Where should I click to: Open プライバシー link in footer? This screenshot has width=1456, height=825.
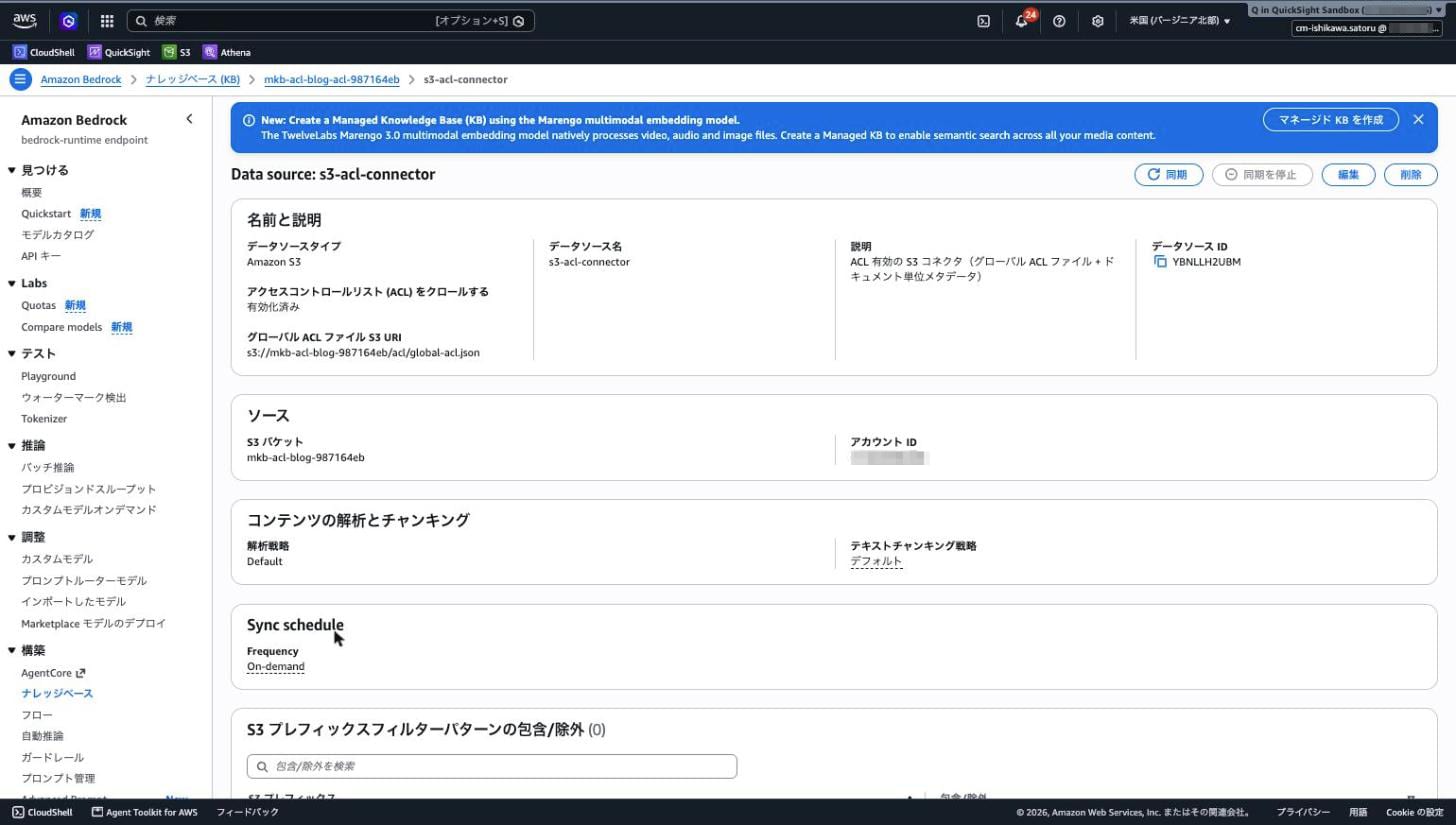click(1303, 812)
